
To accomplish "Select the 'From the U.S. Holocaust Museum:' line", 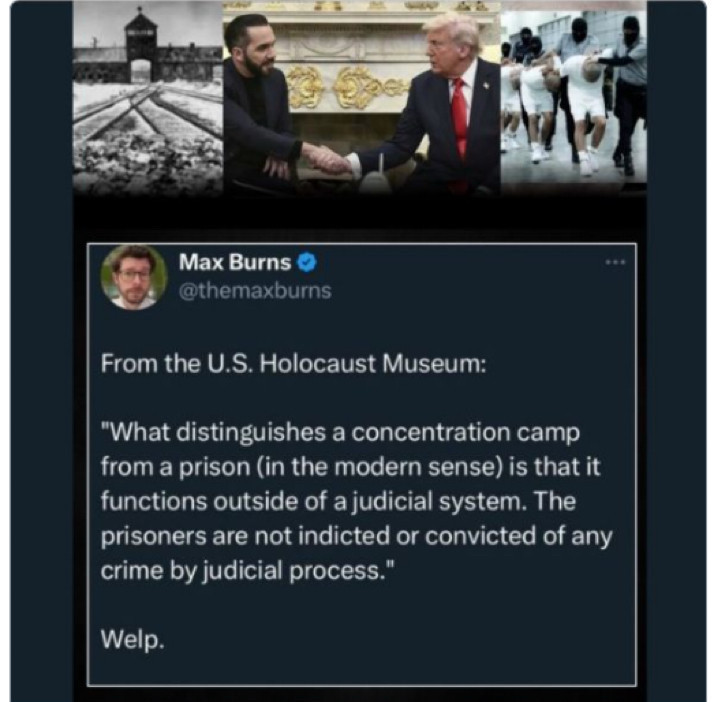I will pos(294,364).
